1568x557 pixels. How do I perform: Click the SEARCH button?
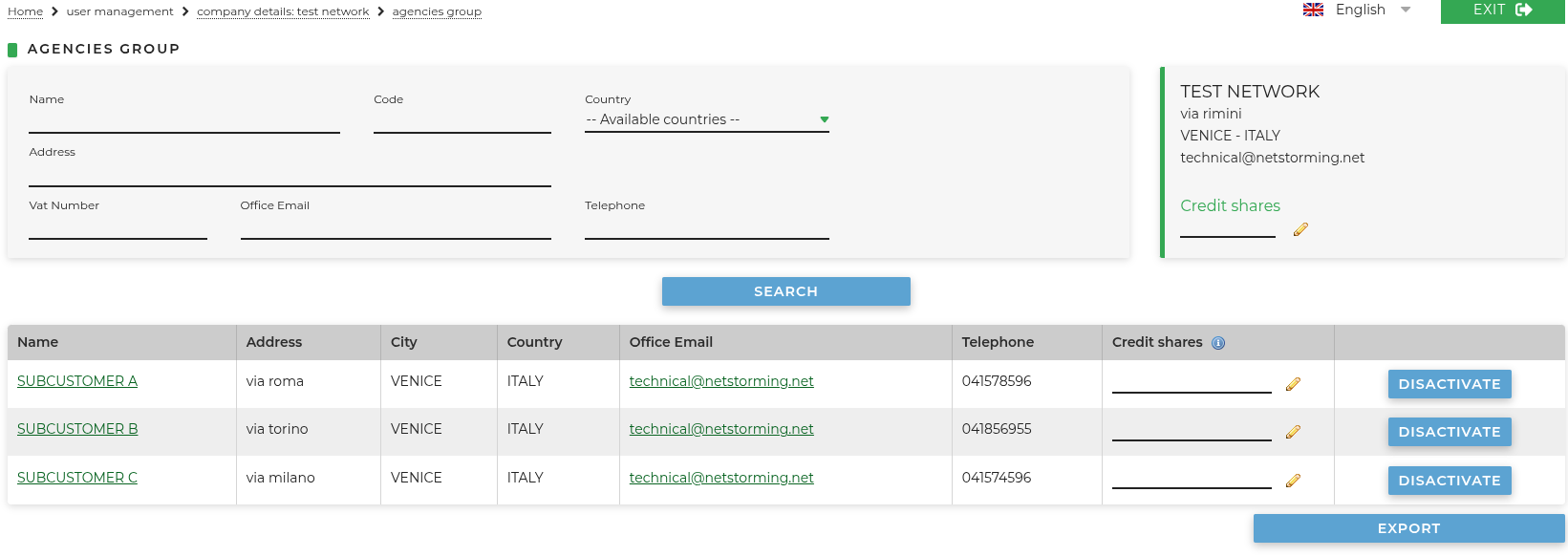pos(786,291)
